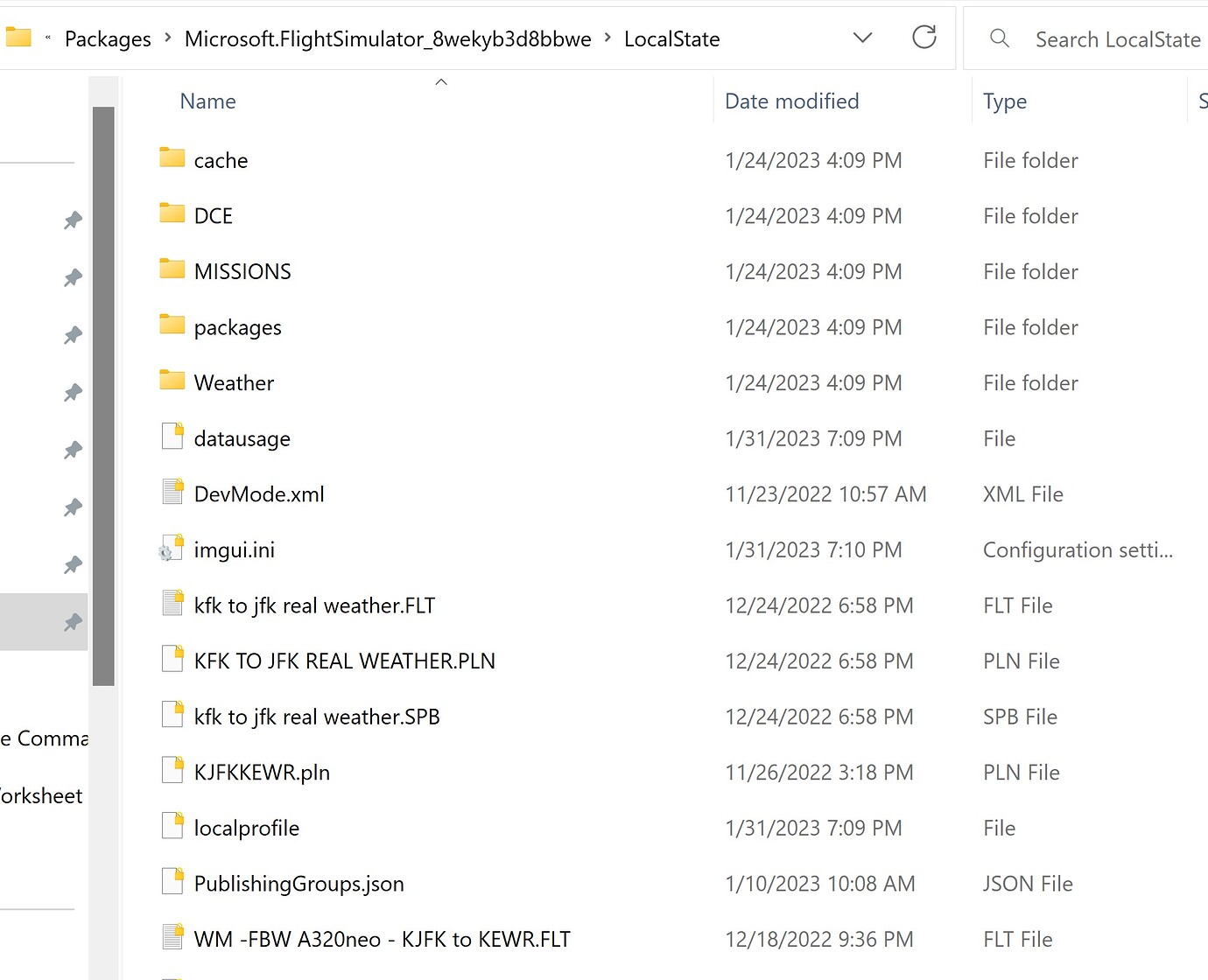The height and width of the screenshot is (980, 1208).
Task: Click the 11/26/2022 3:18 PM date
Action: click(819, 773)
